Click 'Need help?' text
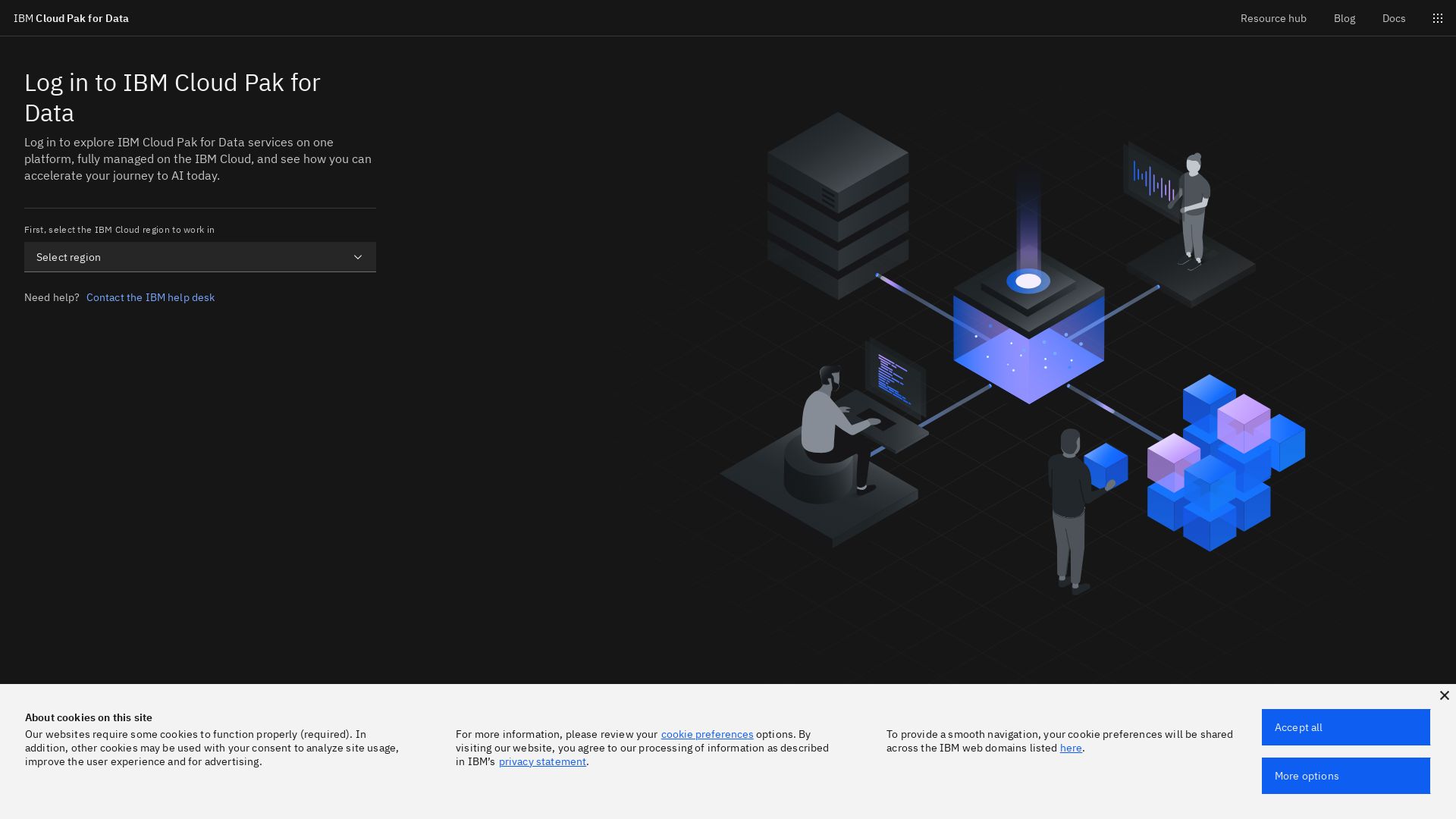The width and height of the screenshot is (1456, 819). tap(52, 297)
